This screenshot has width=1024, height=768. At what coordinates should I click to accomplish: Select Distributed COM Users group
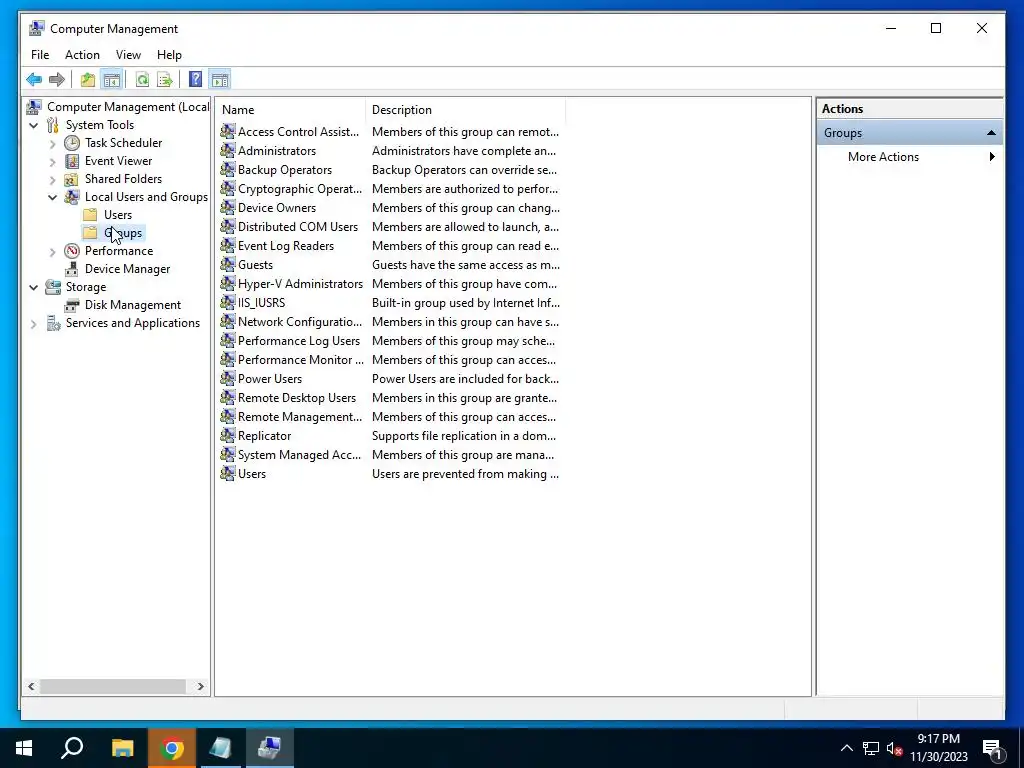coord(298,227)
